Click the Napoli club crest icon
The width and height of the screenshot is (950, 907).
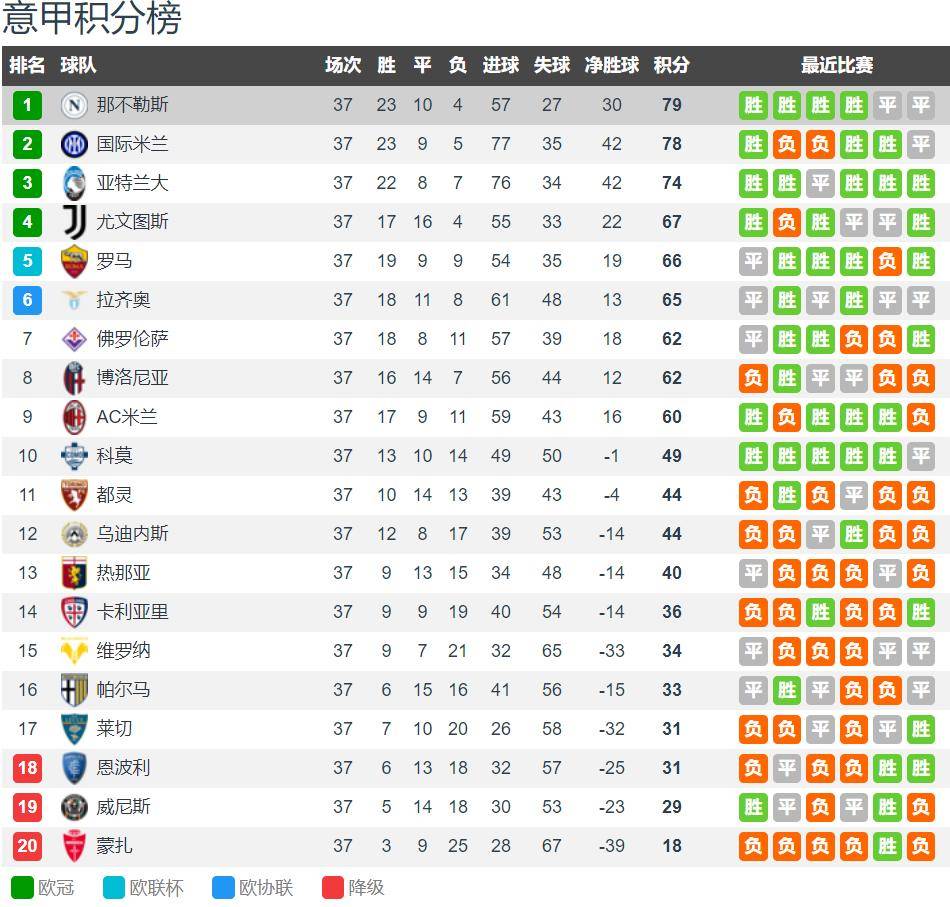click(75, 105)
